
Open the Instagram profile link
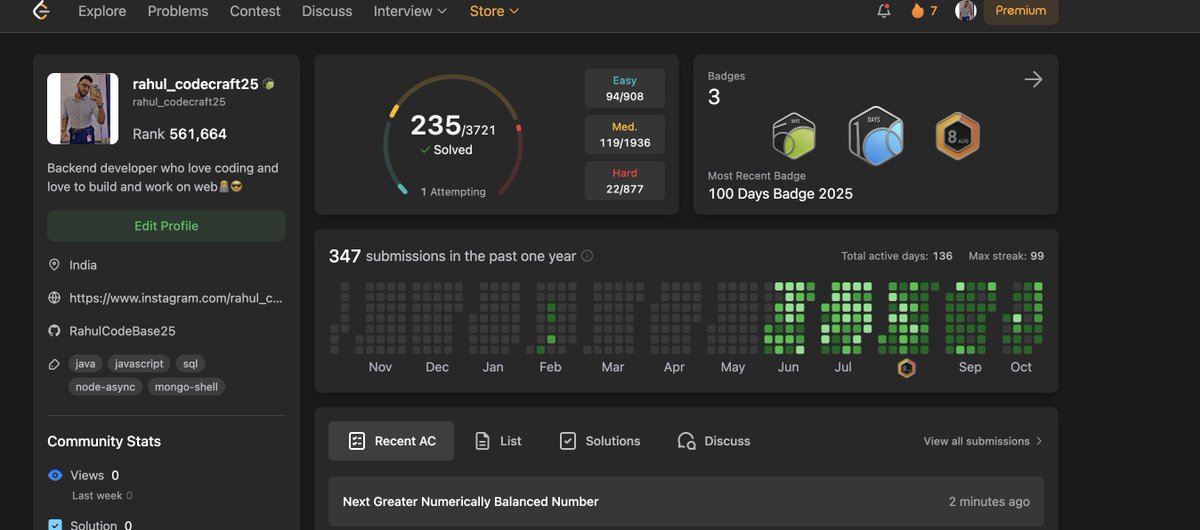[x=176, y=298]
